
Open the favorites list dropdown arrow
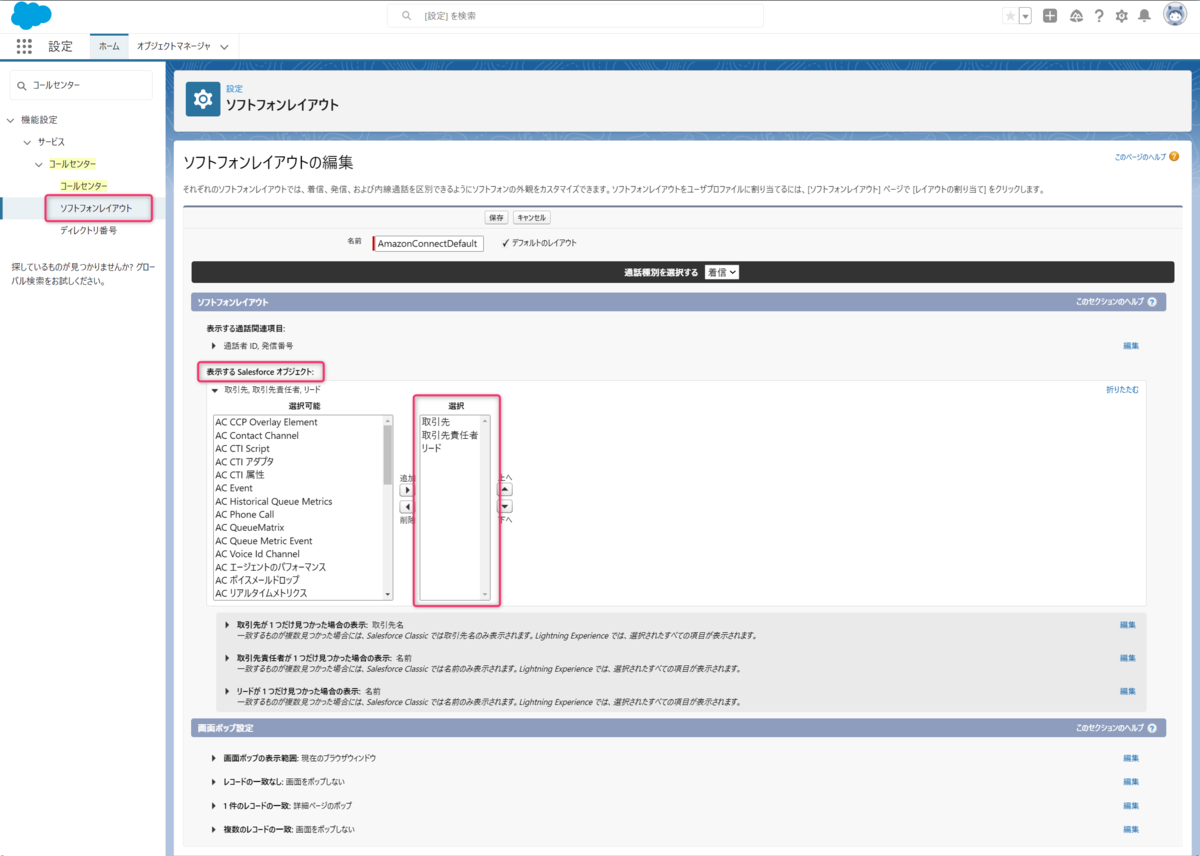[1025, 16]
